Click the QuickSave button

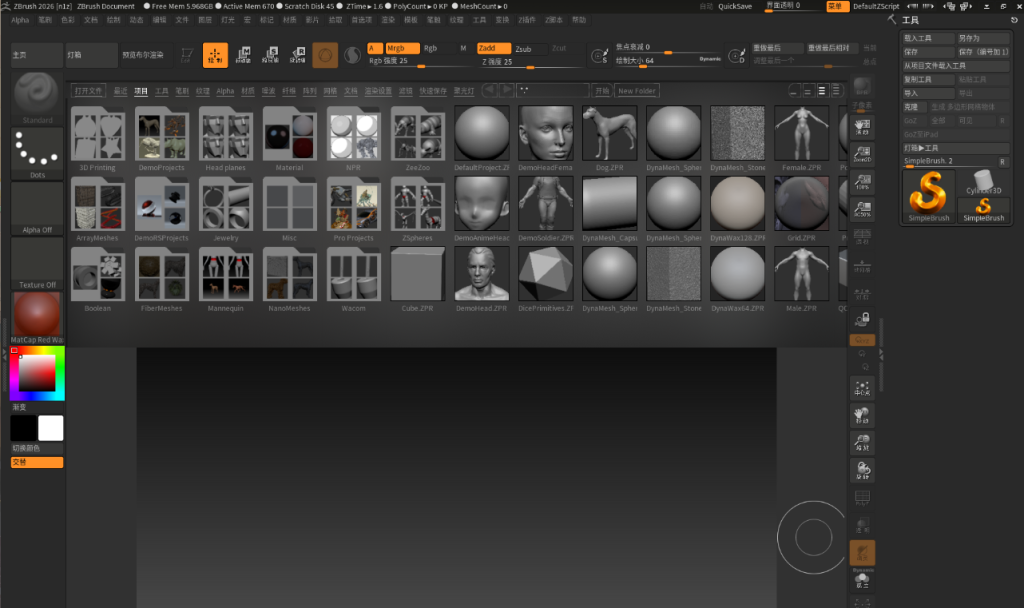[735, 6]
